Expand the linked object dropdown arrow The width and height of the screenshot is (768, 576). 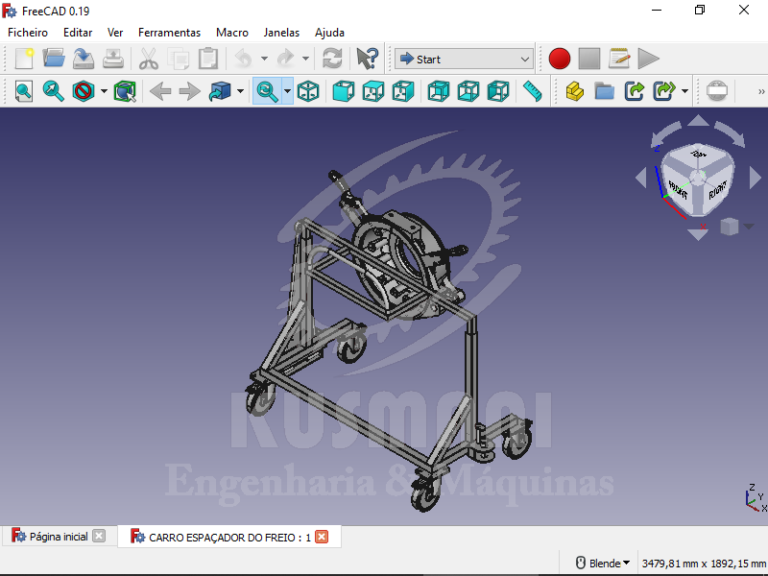(240, 91)
